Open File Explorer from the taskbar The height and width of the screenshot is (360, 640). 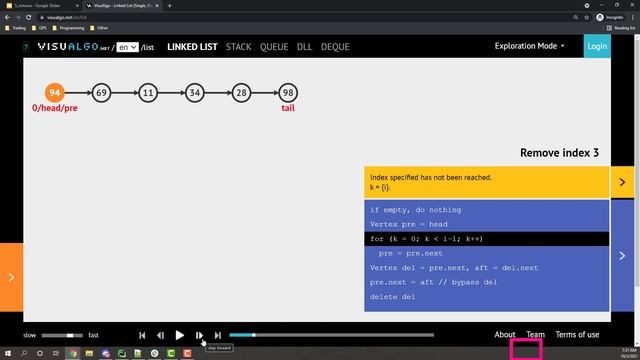click(x=89, y=353)
